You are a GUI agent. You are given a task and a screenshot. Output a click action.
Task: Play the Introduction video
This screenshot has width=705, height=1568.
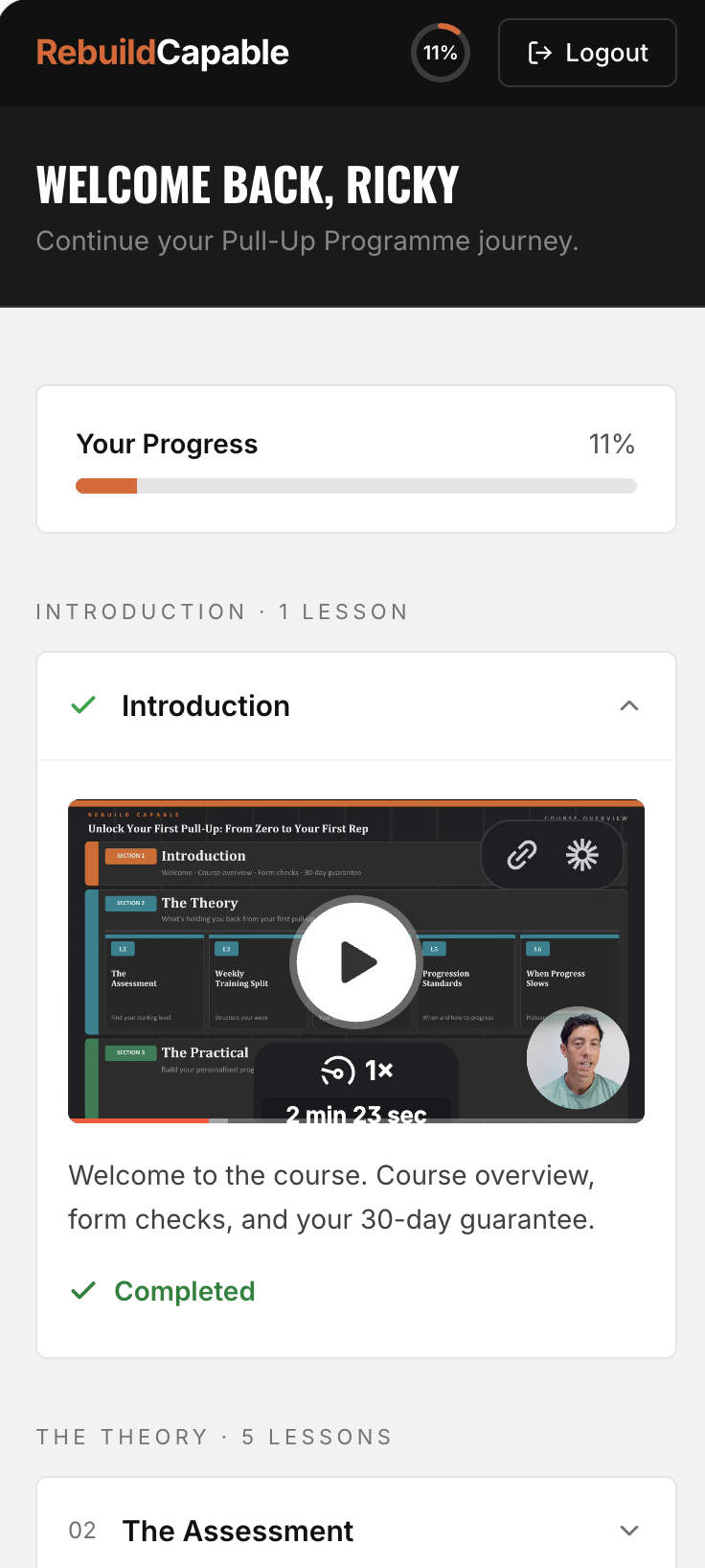[x=356, y=961]
